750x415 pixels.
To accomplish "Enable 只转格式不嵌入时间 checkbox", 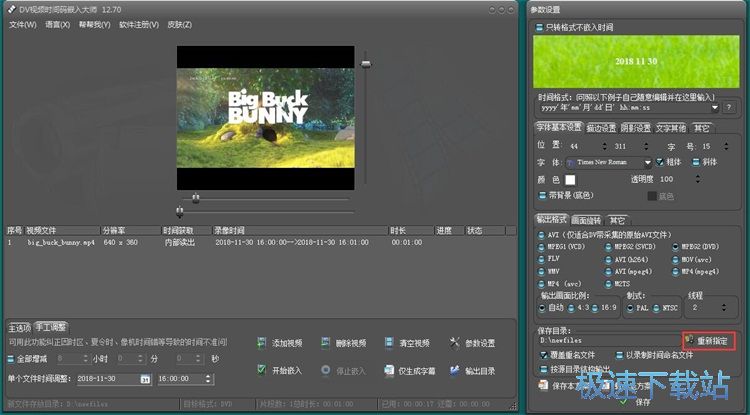I will click(x=539, y=28).
